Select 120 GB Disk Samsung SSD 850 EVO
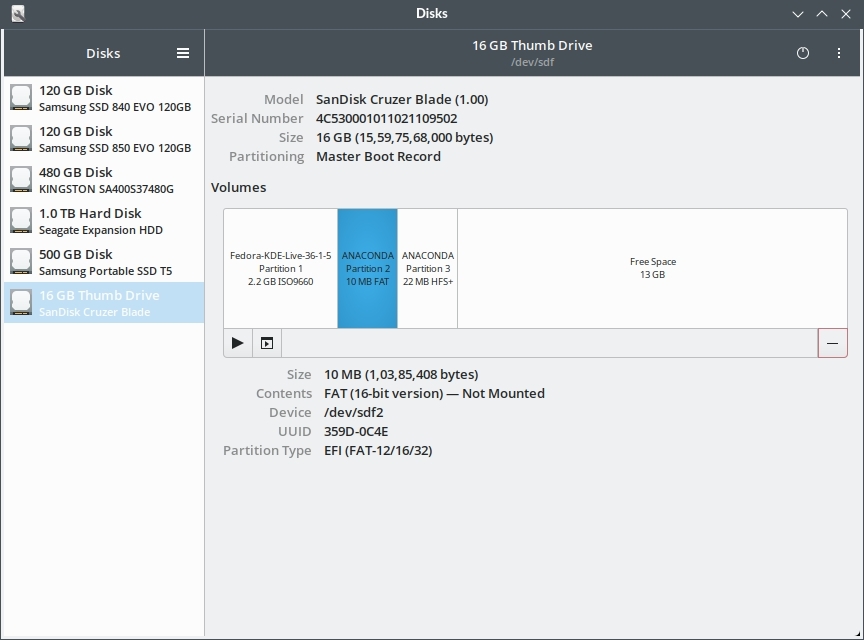This screenshot has width=864, height=640. (x=104, y=138)
